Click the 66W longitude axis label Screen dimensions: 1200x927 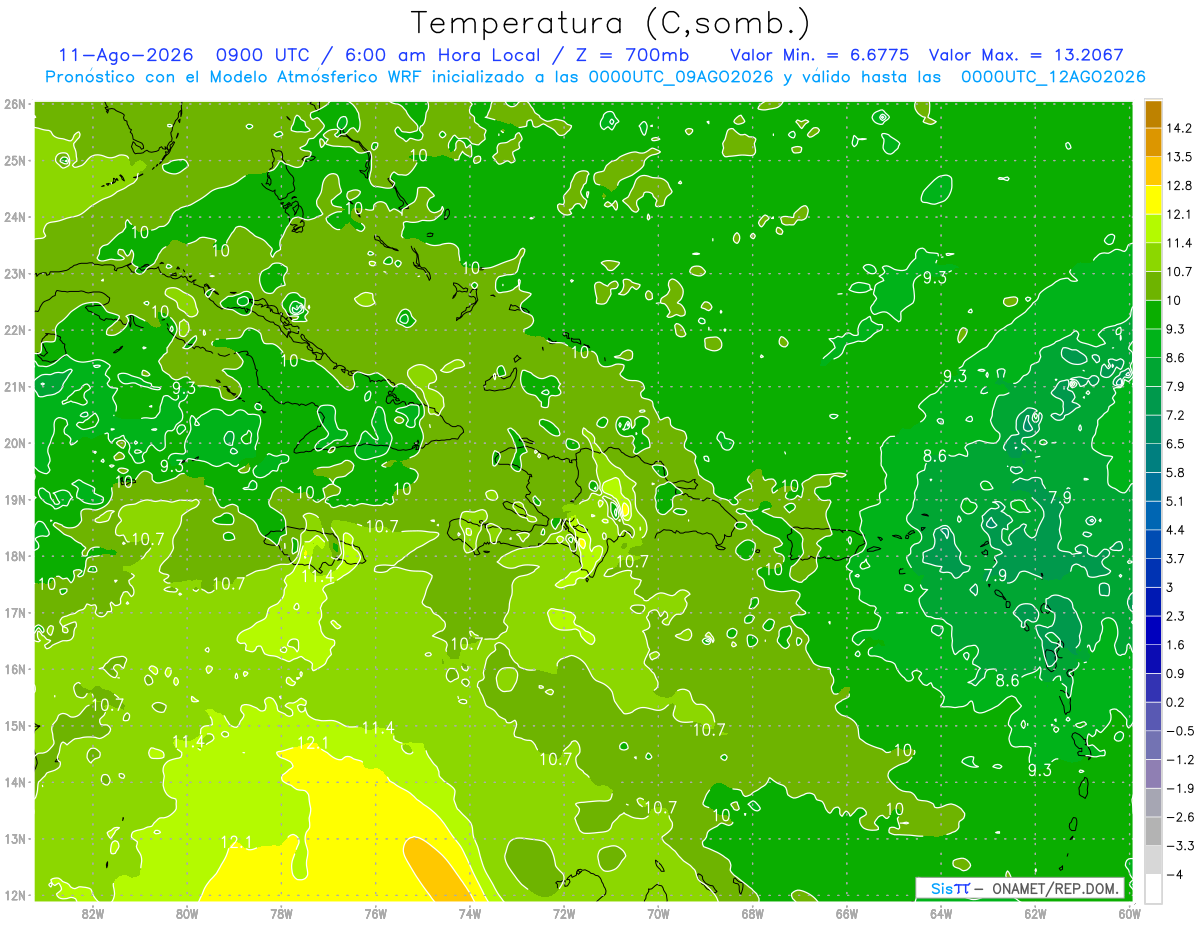click(847, 913)
